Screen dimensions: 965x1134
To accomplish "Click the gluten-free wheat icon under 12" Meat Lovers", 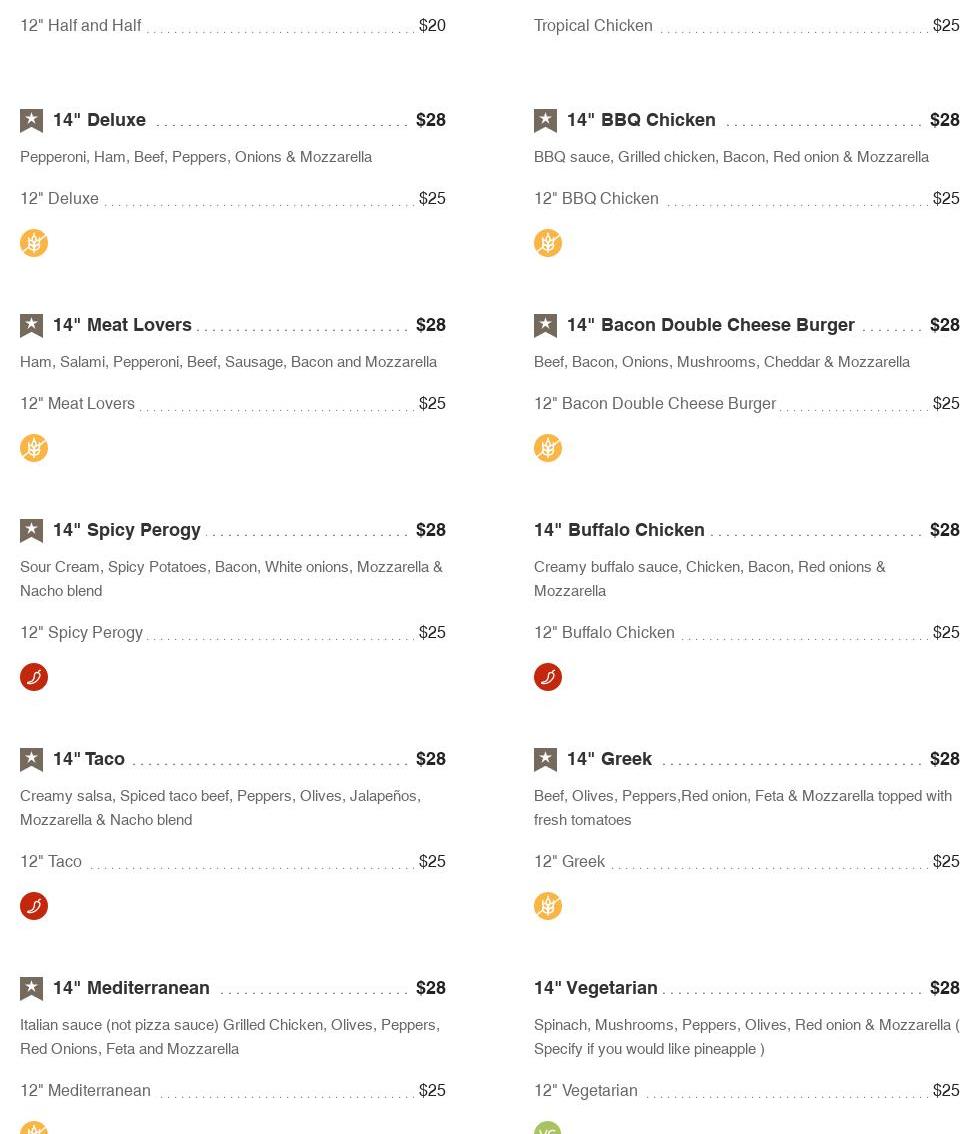I will click(34, 448).
